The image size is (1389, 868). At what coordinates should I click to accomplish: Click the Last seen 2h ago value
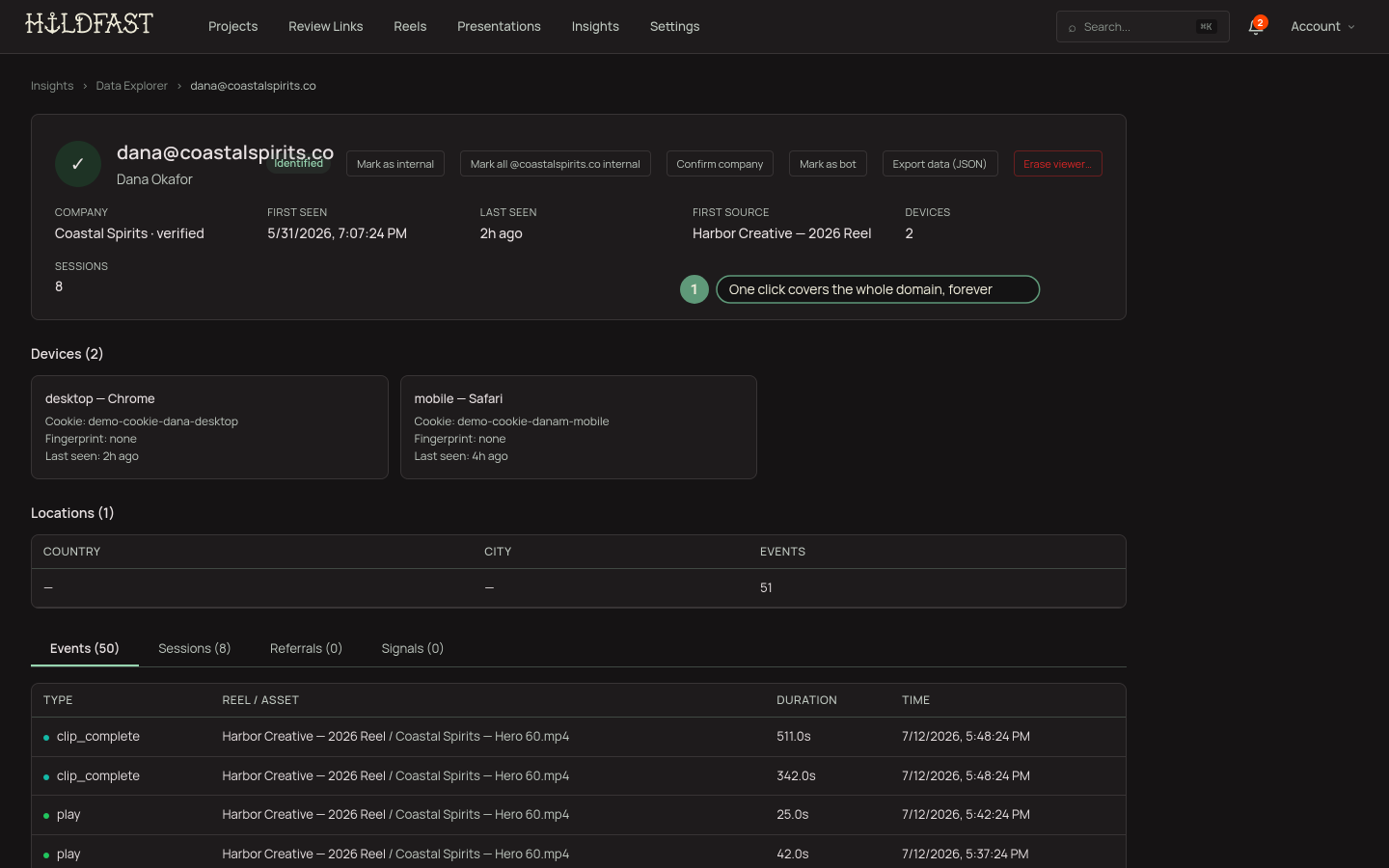tap(501, 233)
